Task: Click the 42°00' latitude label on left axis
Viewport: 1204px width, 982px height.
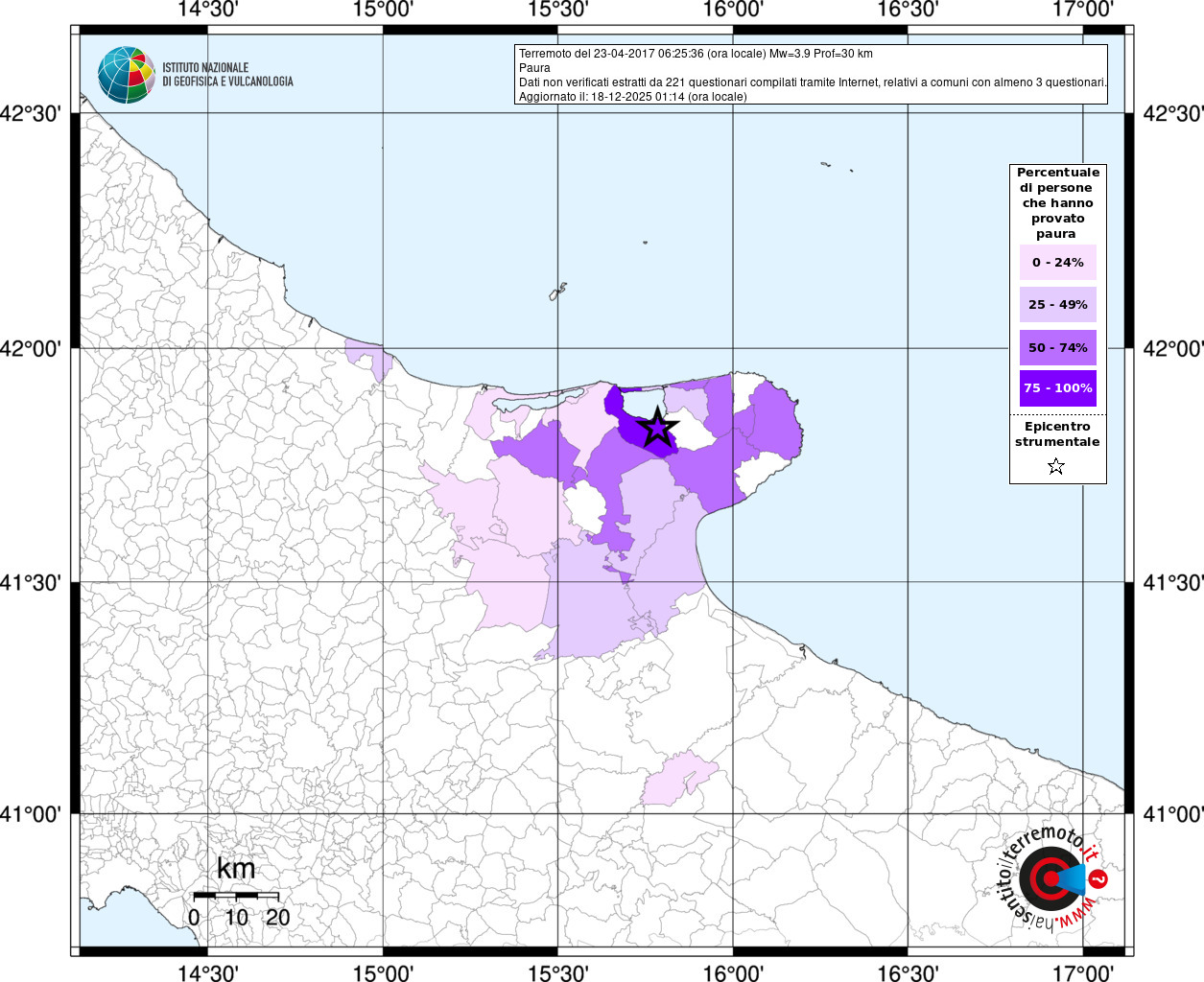Action: click(x=35, y=349)
